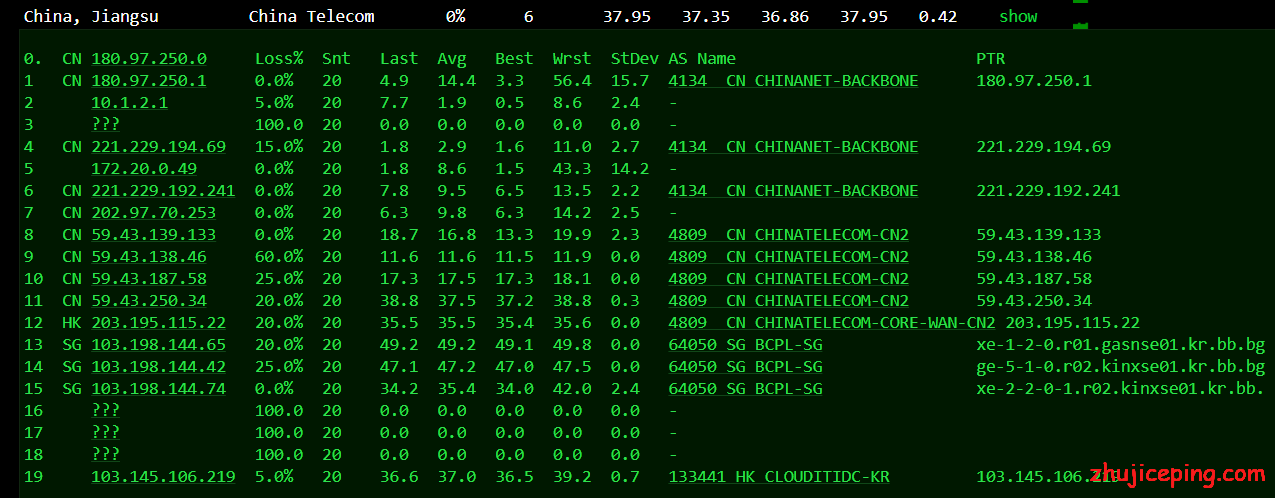Open the 4134 CN CHINANET-BACKBONE link in hop 1
Screen dimensions: 1275x498
(793, 81)
